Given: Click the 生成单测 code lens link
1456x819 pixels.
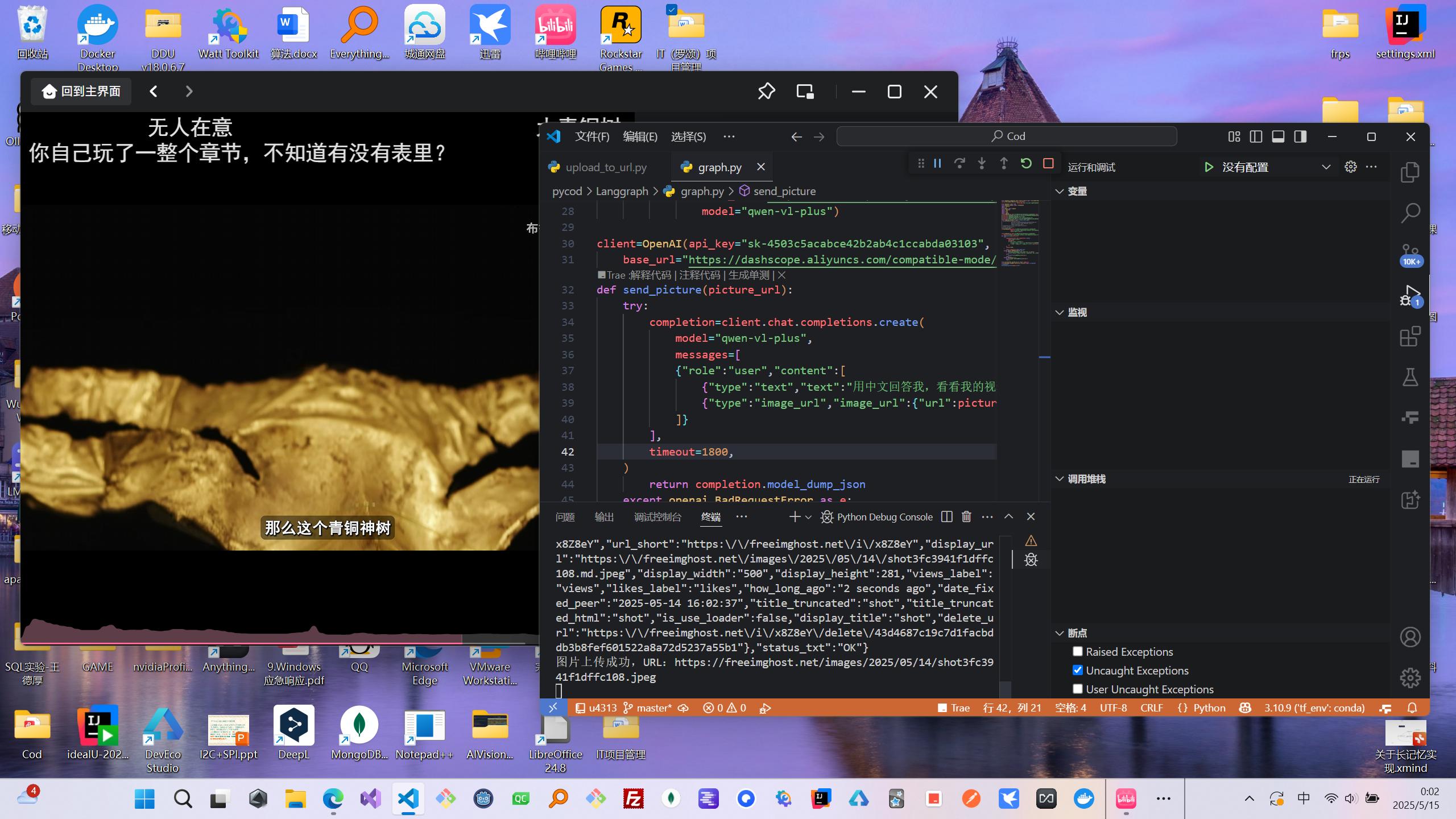Looking at the screenshot, I should 748,275.
